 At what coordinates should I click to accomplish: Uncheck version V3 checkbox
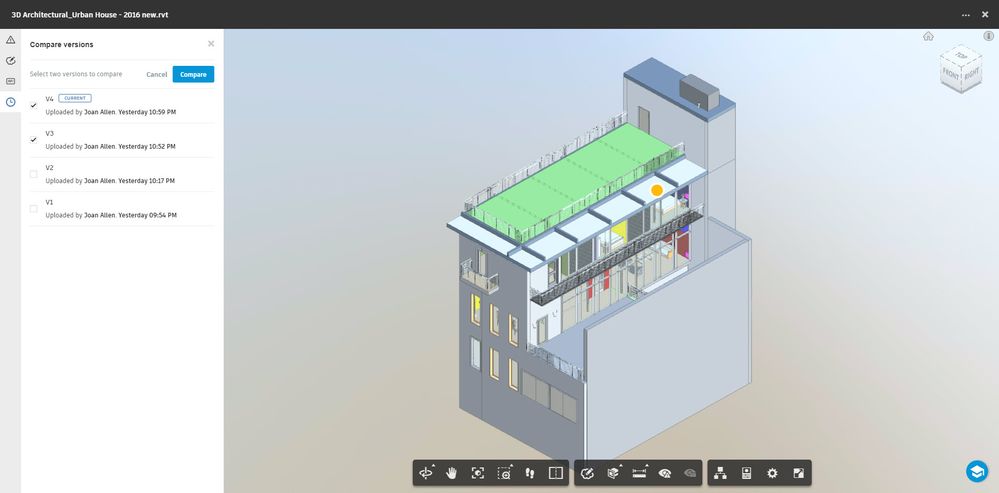click(x=34, y=139)
